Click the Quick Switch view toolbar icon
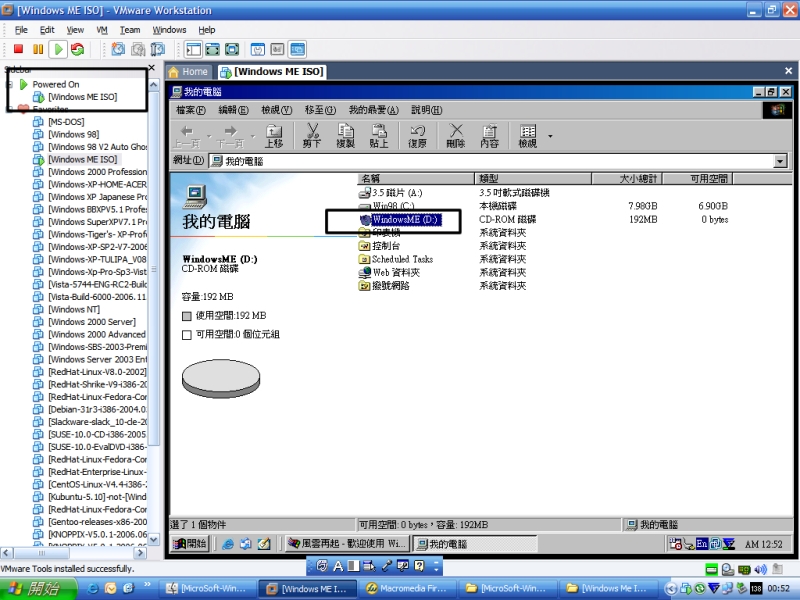 [212, 49]
